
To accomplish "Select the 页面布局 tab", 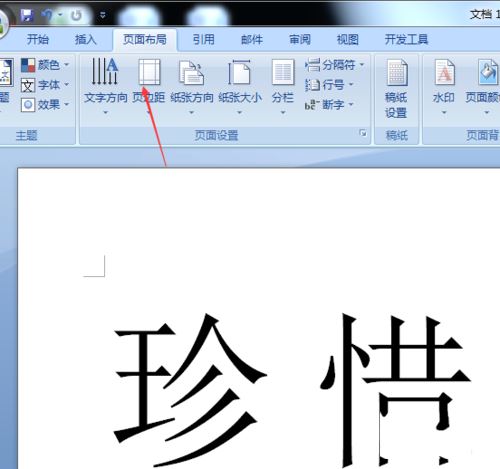I will (145, 40).
